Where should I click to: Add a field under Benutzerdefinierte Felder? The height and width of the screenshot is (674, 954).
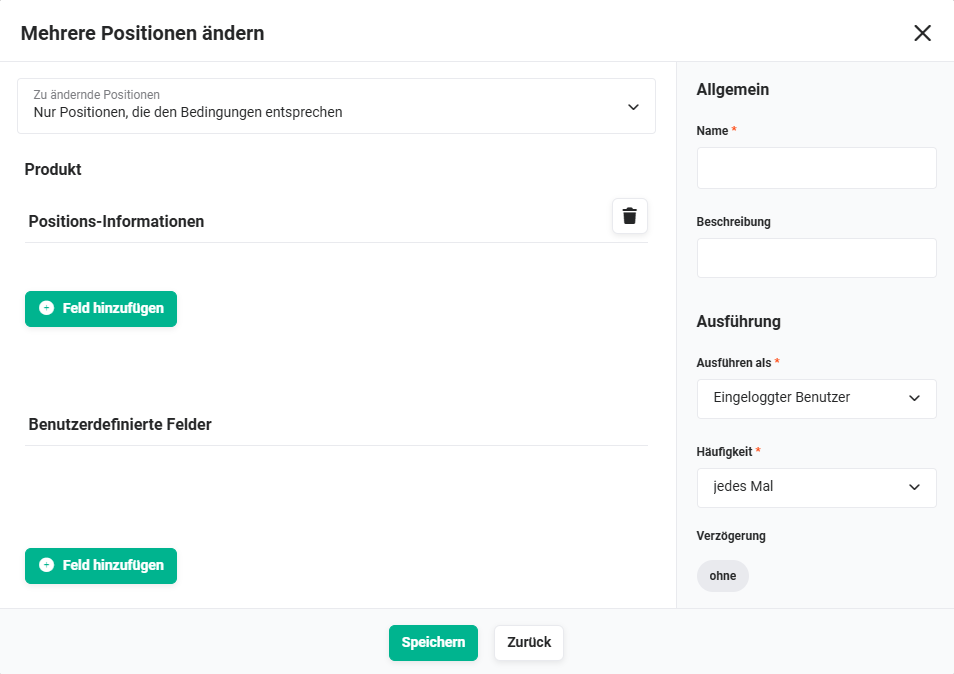click(x=101, y=566)
